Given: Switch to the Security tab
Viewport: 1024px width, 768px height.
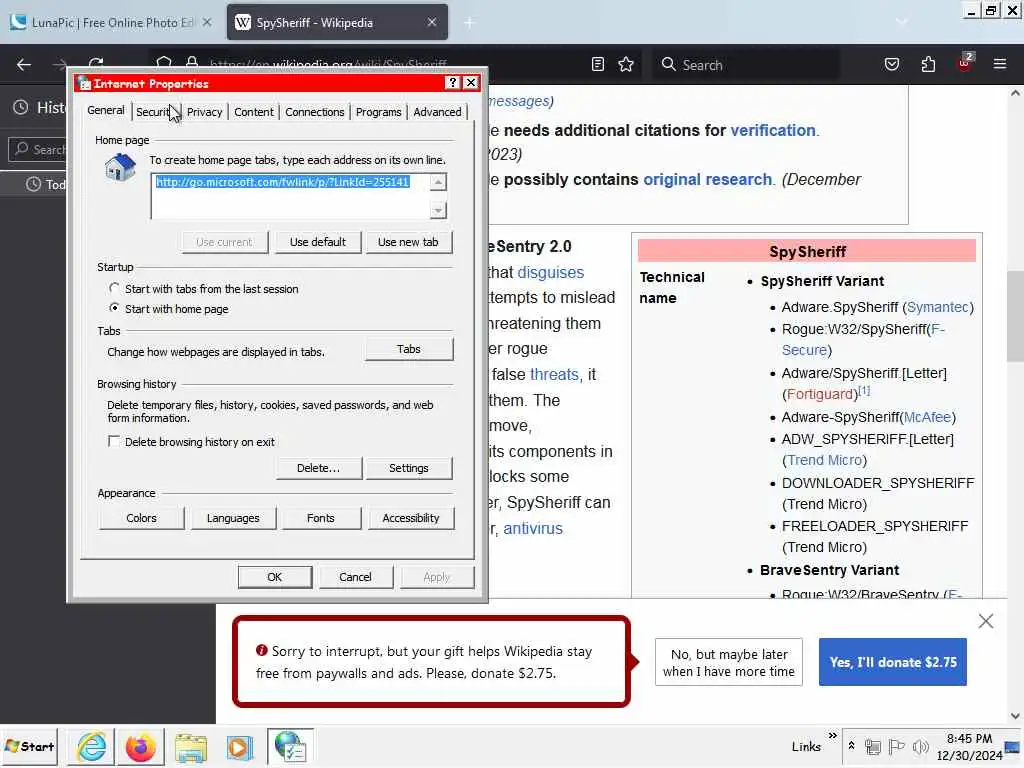Looking at the screenshot, I should (x=155, y=112).
